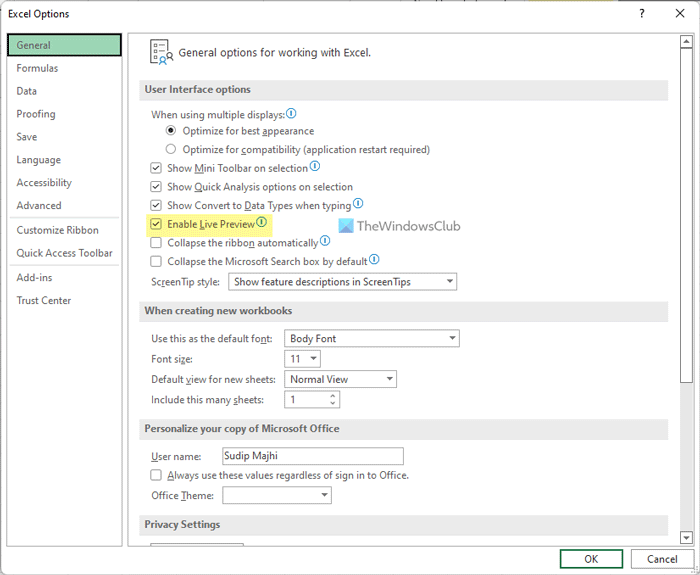
Task: Open the Trust Center category
Action: pos(64,300)
